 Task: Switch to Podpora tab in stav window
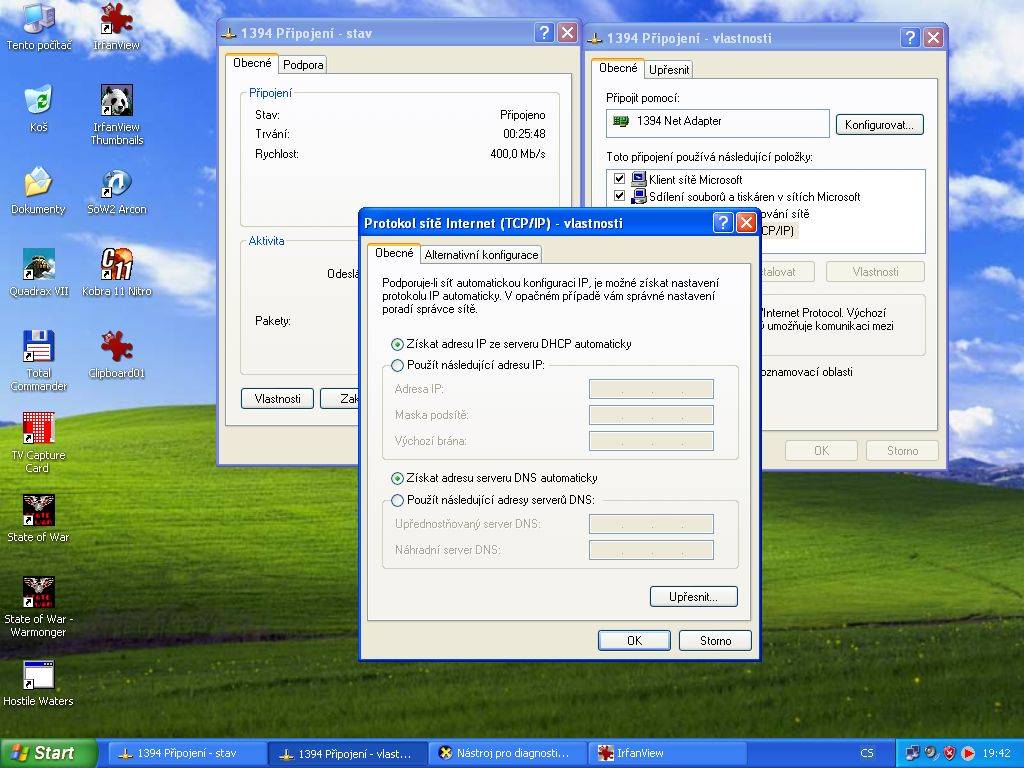(303, 65)
